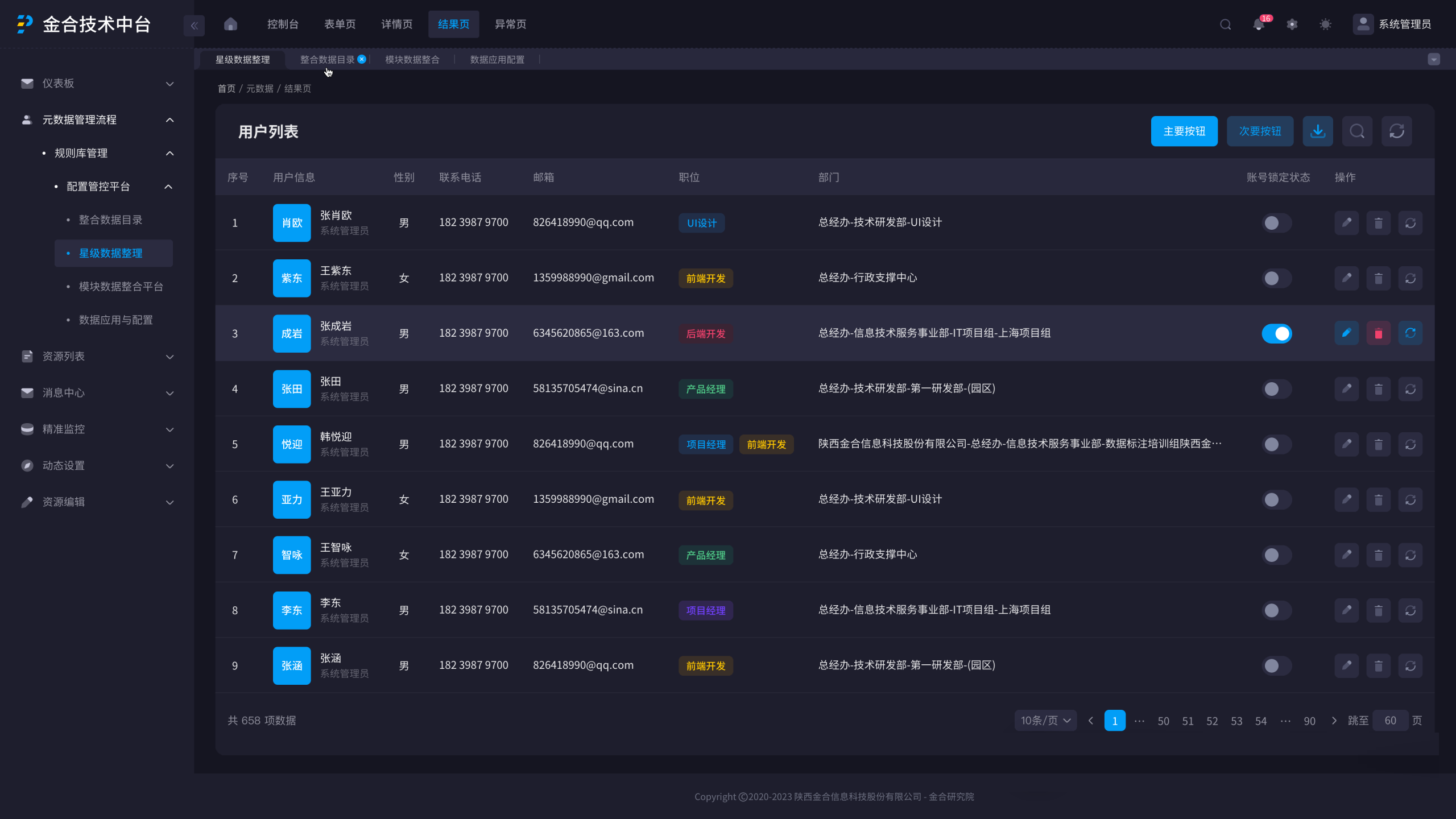
Task: Turn on lock toggle for 韩悦迎
Action: [1277, 444]
